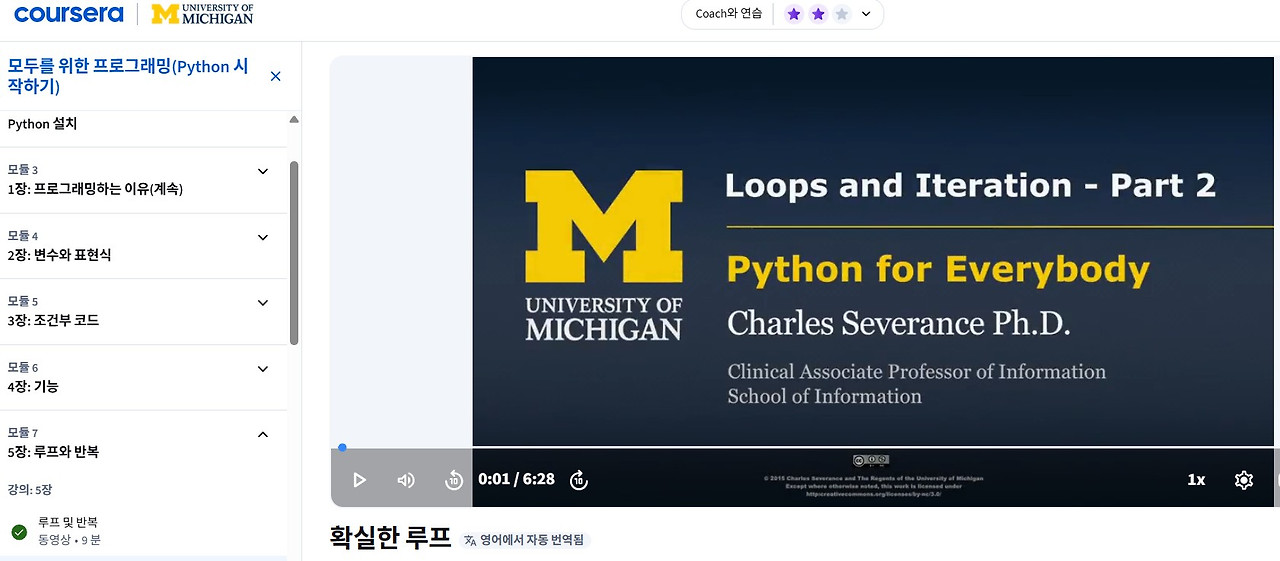The image size is (1280, 561).
Task: Close the course navigation sidebar
Action: tap(276, 77)
